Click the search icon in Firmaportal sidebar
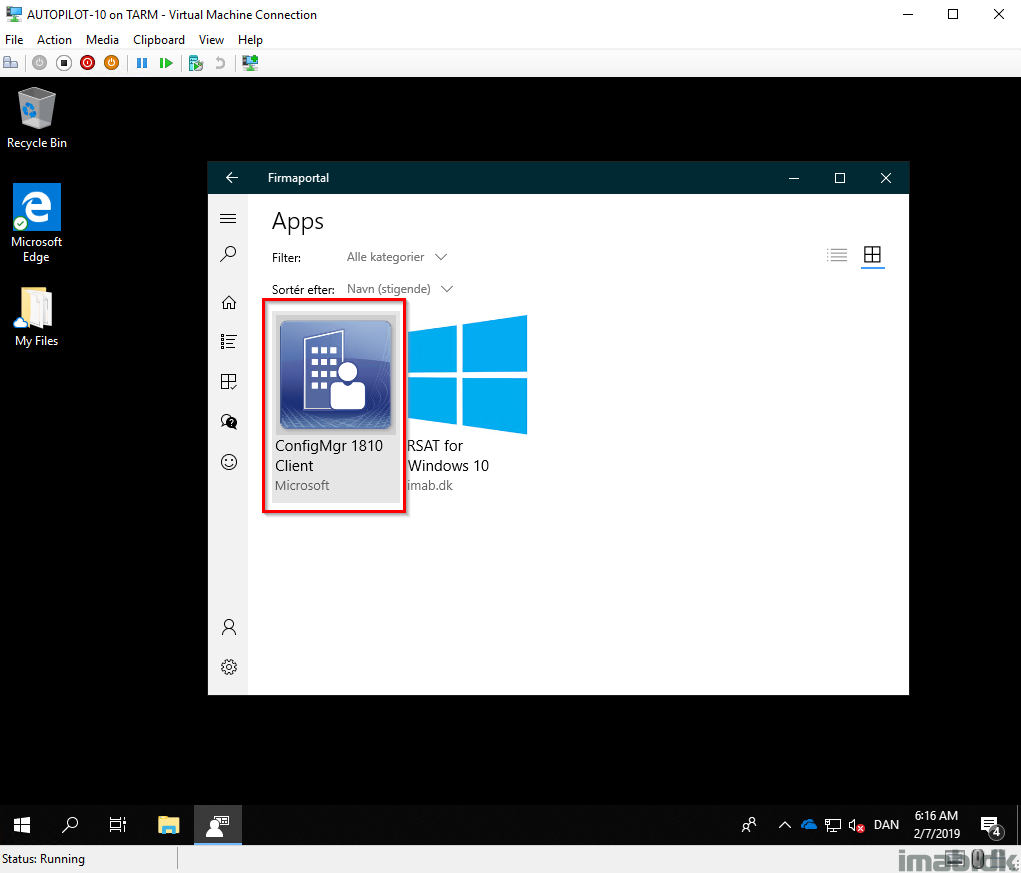This screenshot has width=1021, height=873. [x=228, y=253]
